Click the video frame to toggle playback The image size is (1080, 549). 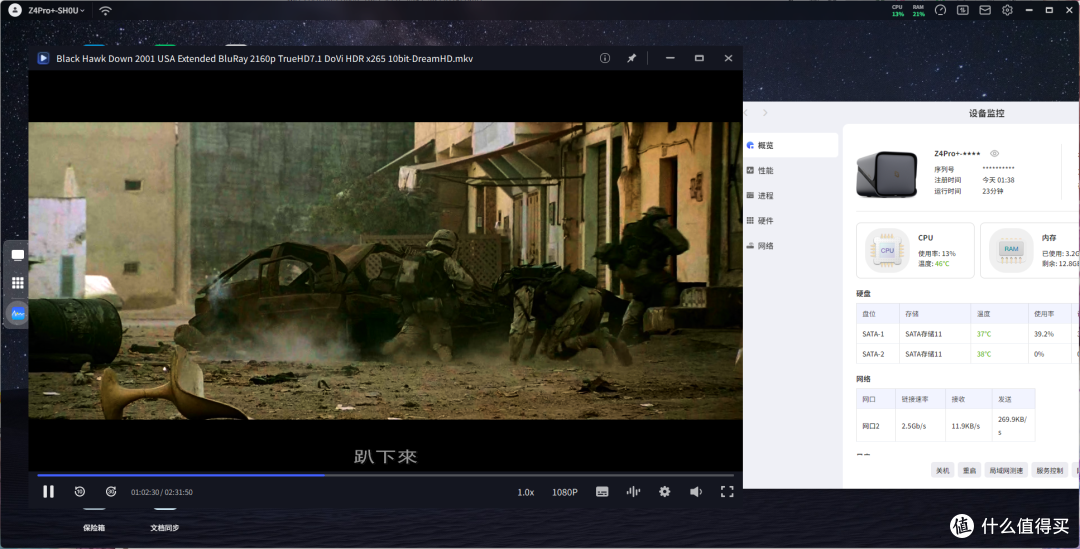(x=386, y=271)
